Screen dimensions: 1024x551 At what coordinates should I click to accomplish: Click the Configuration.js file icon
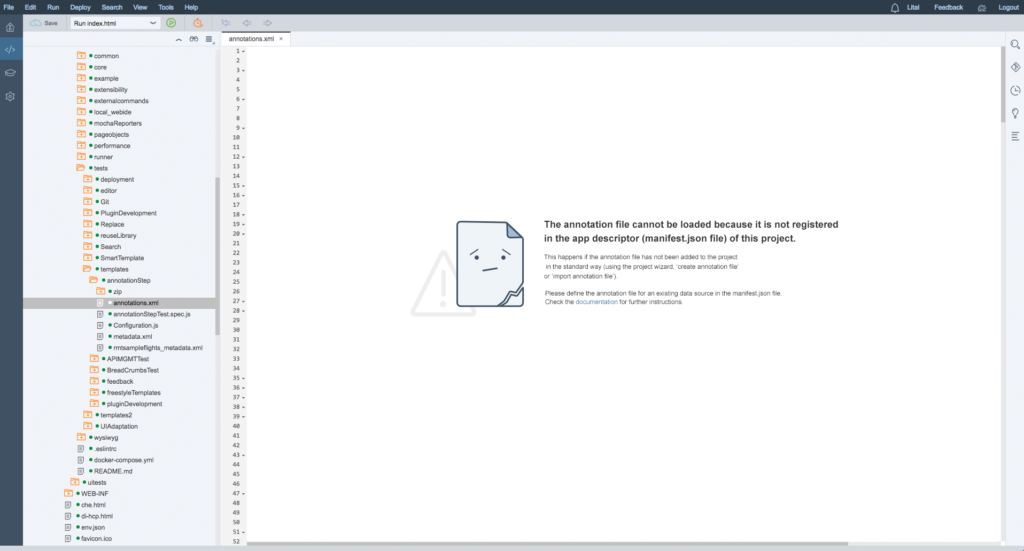point(100,325)
